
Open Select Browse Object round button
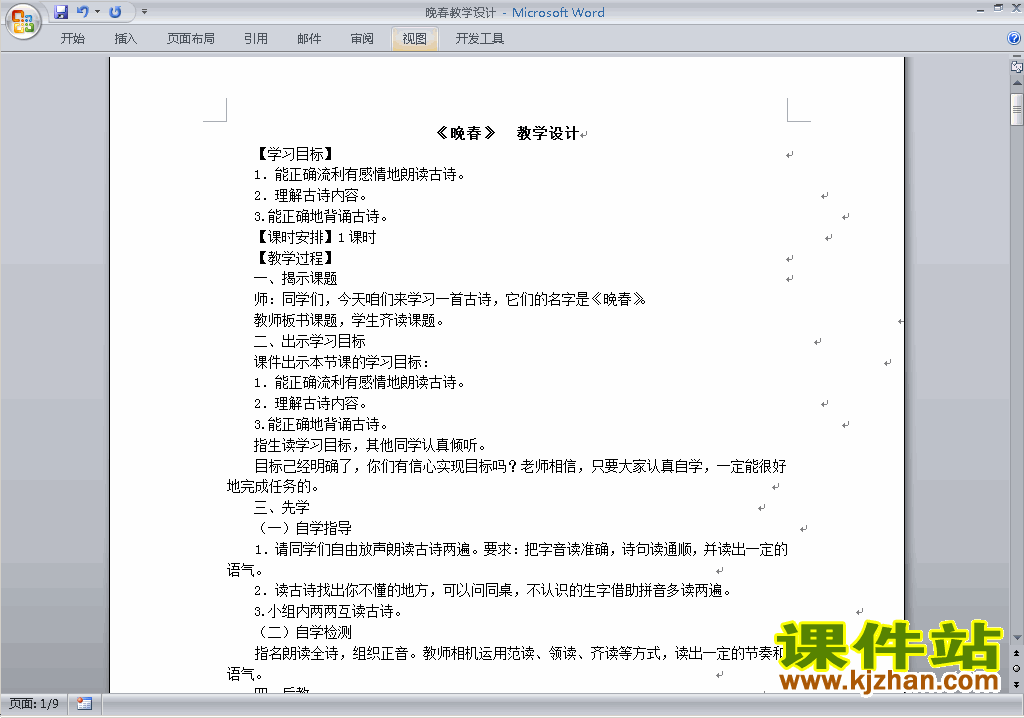1016,668
